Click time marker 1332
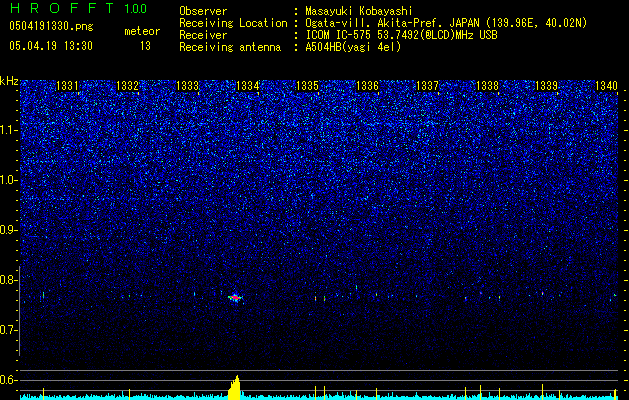This screenshot has width=629, height=400. click(x=127, y=85)
